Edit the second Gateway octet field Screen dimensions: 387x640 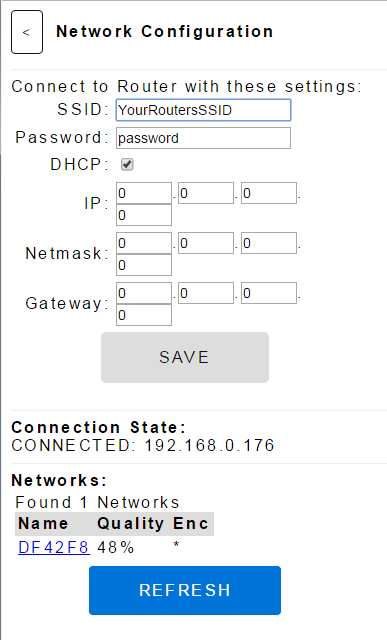pos(206,293)
